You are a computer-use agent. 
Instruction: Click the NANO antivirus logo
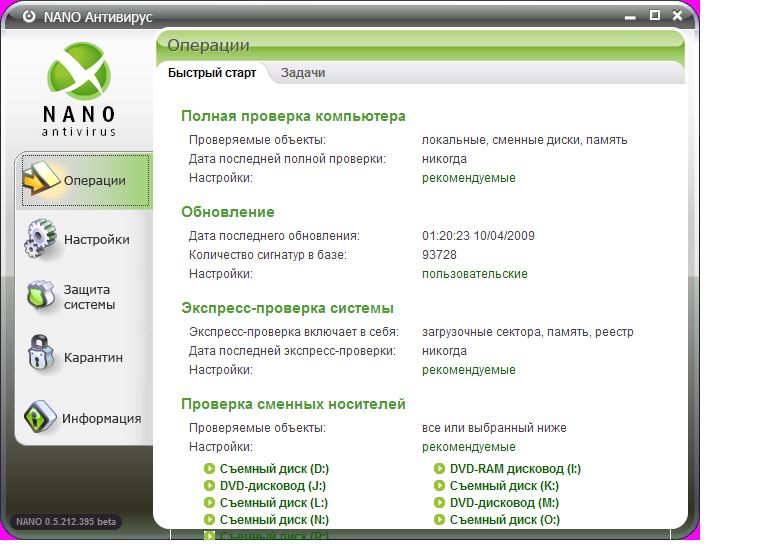point(79,87)
